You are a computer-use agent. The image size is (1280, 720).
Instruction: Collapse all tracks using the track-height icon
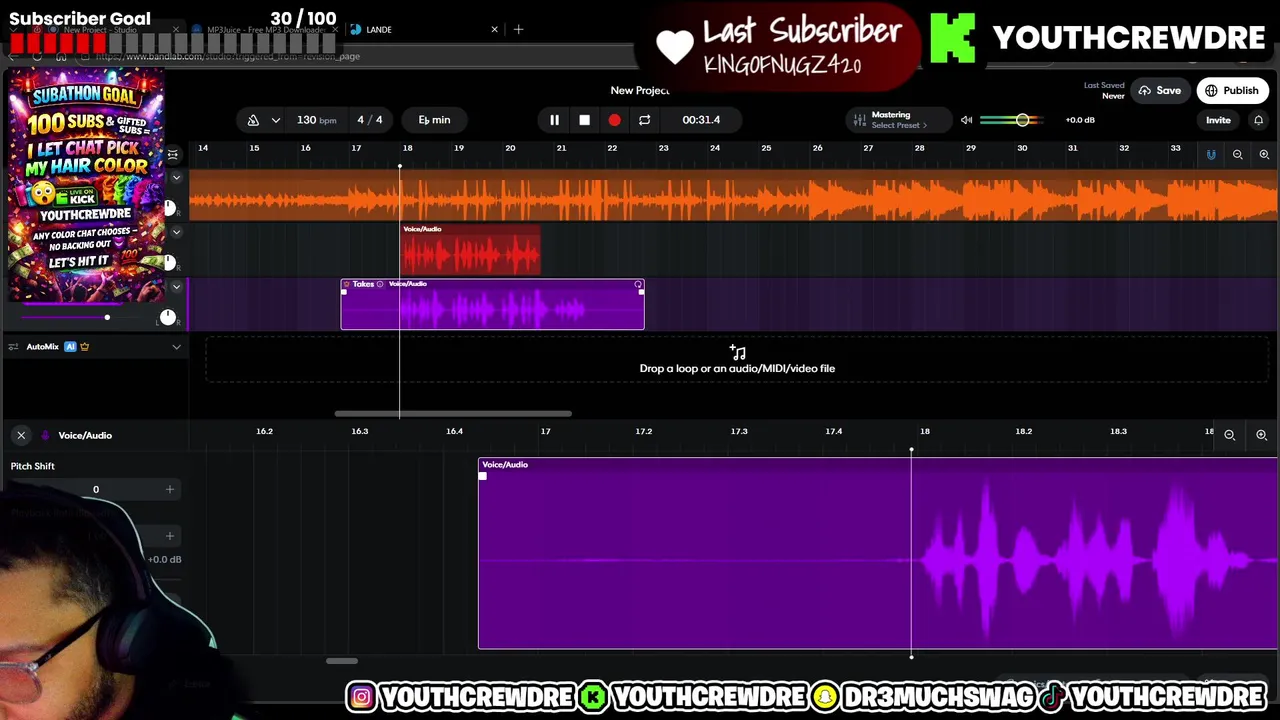[173, 155]
